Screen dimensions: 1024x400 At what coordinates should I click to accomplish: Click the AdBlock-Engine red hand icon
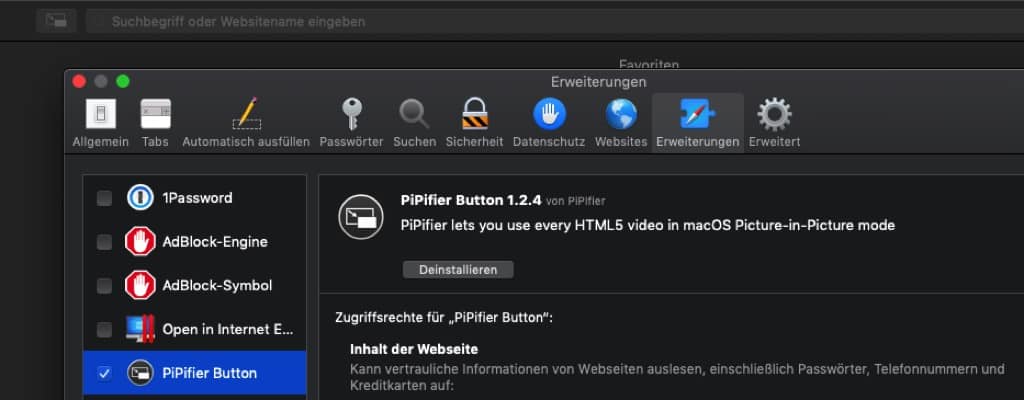(140, 242)
